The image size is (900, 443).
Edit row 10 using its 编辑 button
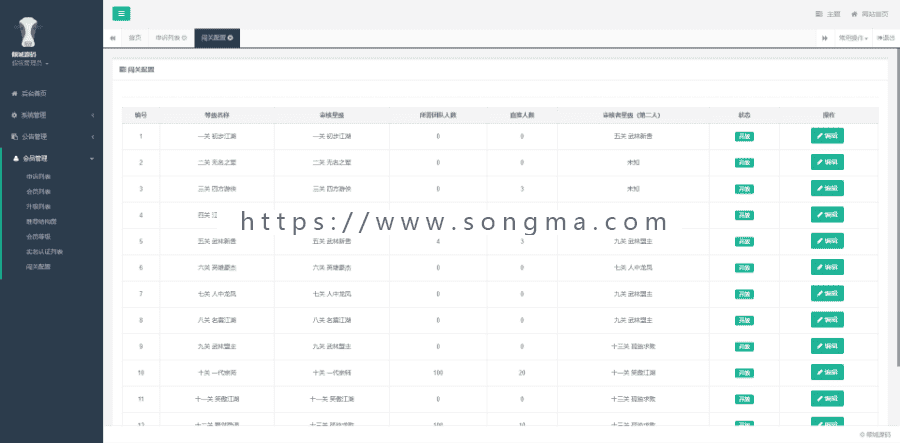click(827, 372)
